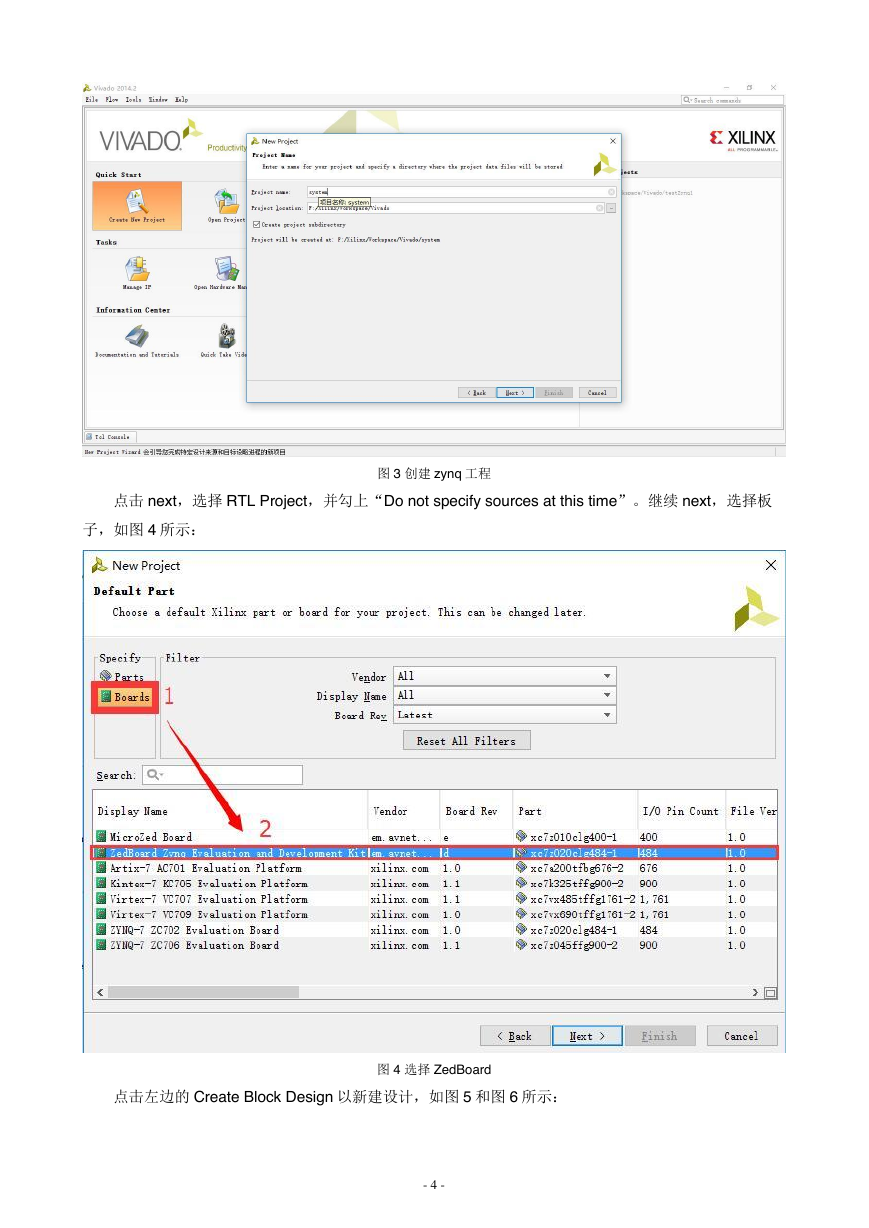Sort by I/O Pin Count column header
The image size is (869, 1228).
tap(680, 811)
